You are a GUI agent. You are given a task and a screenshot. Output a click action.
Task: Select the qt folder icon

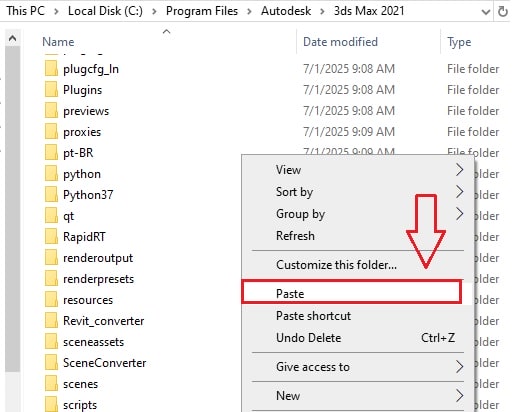click(51, 216)
